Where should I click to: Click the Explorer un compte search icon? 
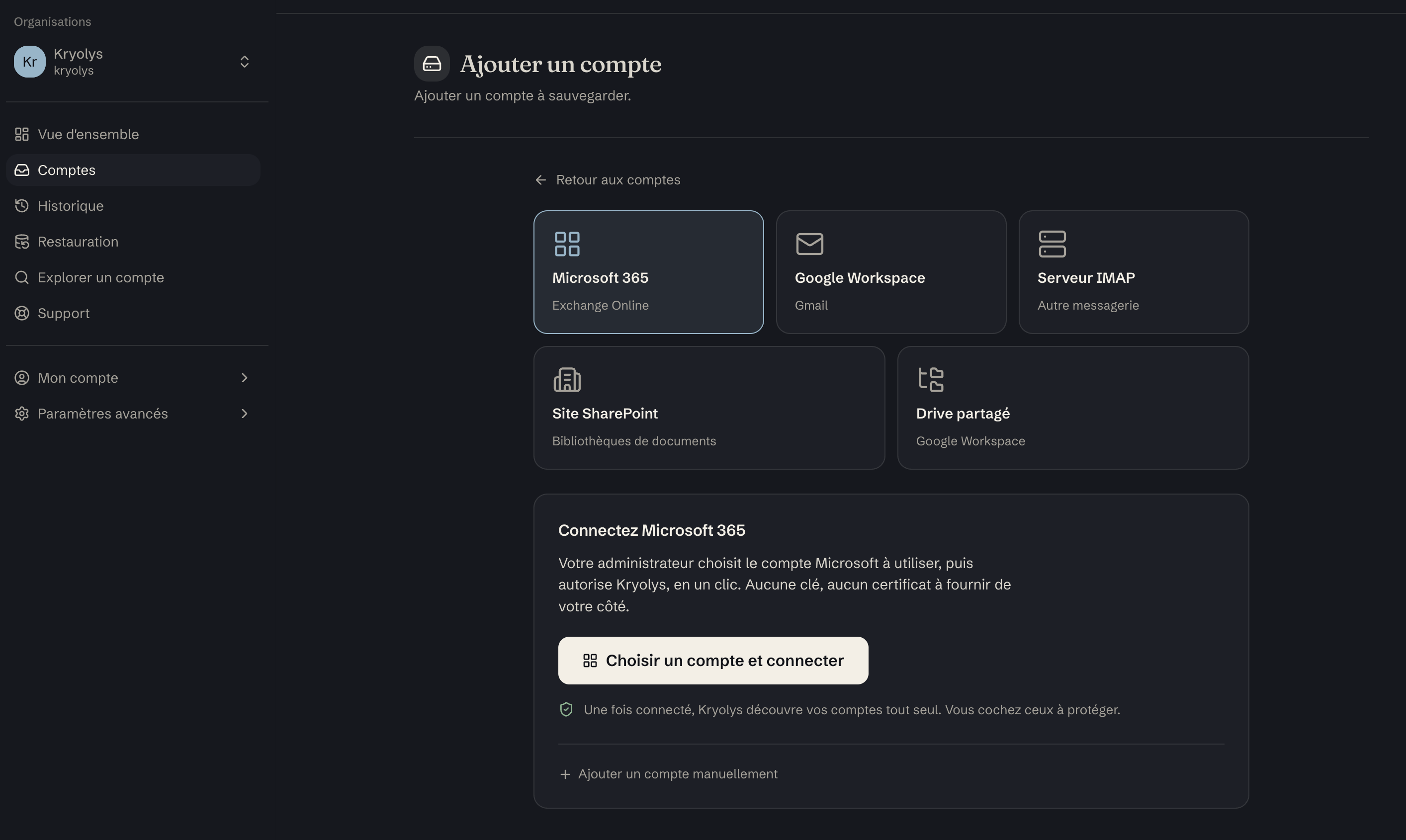click(21, 277)
